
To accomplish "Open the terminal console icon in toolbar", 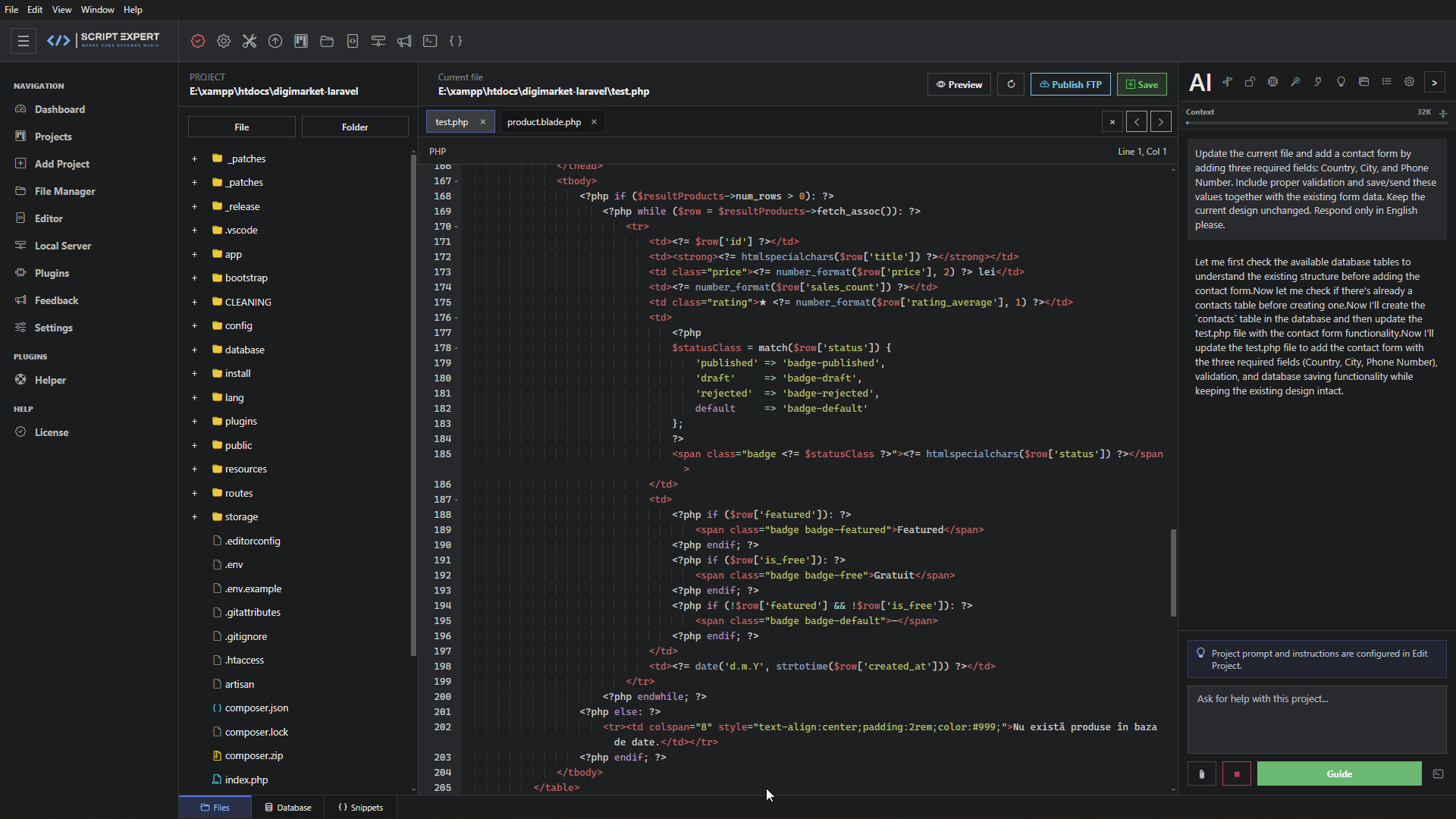I will (x=430, y=41).
